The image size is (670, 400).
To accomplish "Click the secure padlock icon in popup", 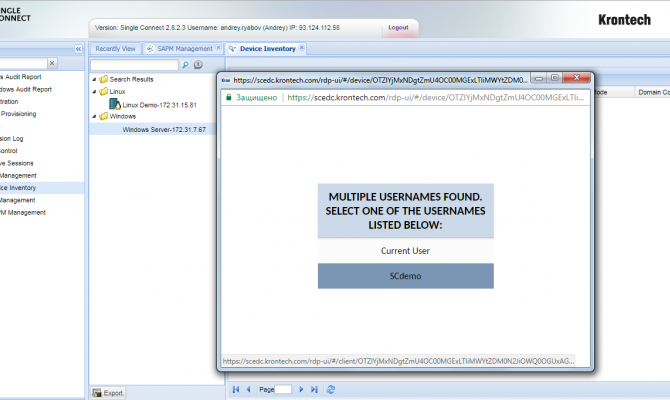I will pos(229,97).
